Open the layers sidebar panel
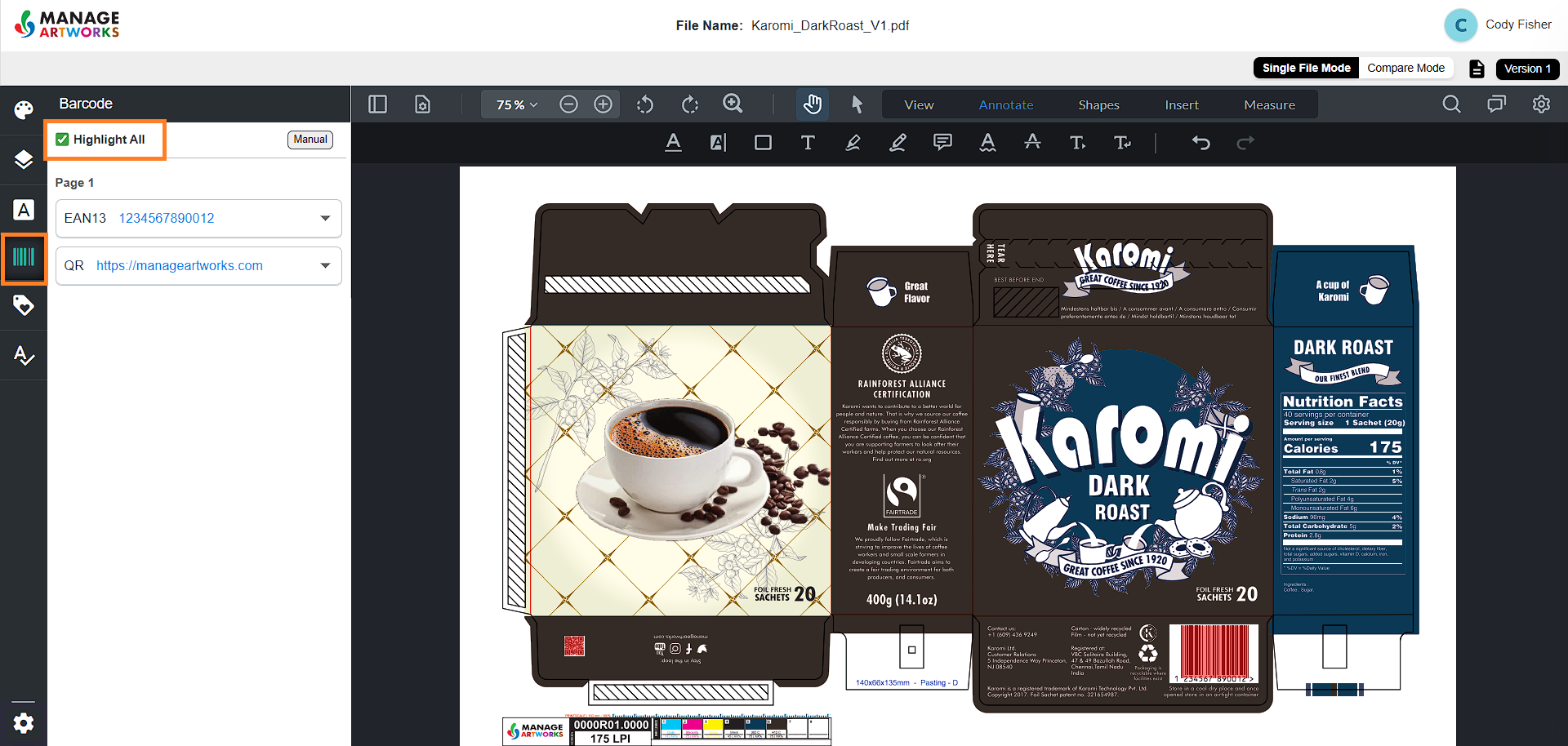Viewport: 1568px width, 746px height. (24, 159)
